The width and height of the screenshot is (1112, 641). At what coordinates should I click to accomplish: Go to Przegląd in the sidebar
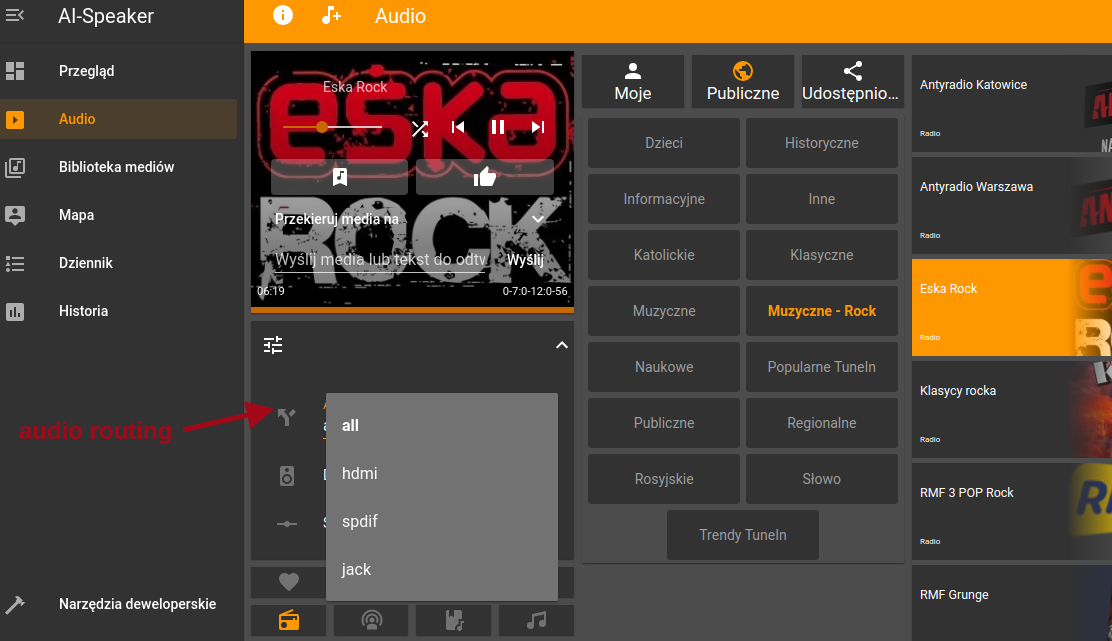118,71
